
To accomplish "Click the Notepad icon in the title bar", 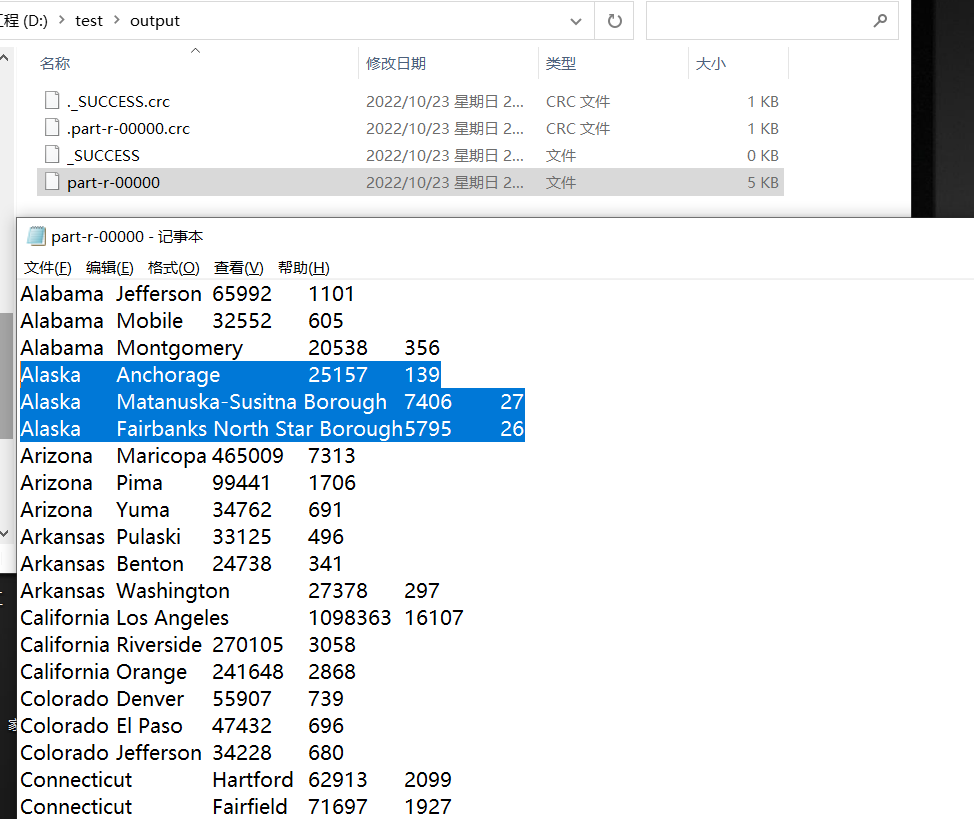I will tap(37, 236).
